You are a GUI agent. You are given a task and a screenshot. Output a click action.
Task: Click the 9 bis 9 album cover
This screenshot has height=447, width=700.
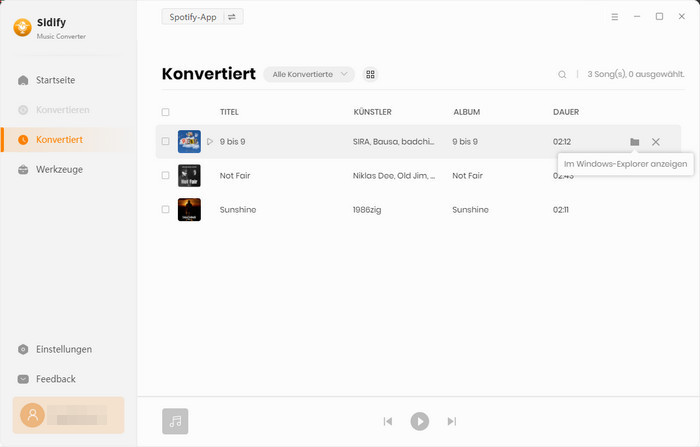pos(189,142)
